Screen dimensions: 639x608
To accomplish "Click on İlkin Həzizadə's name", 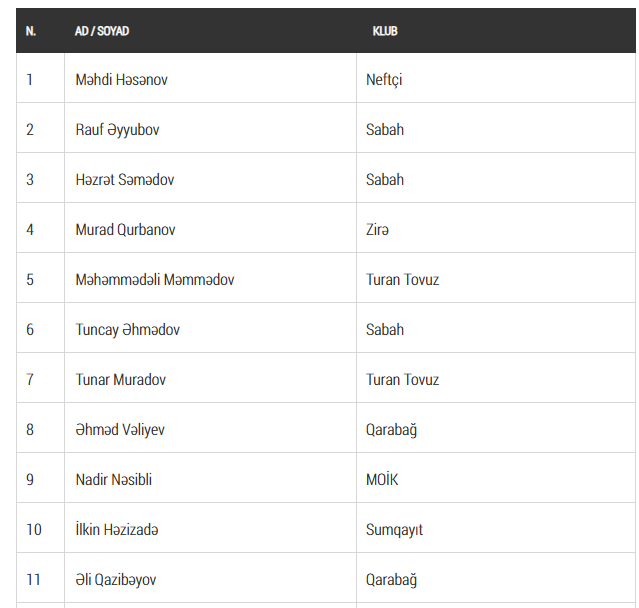I will [x=117, y=529].
